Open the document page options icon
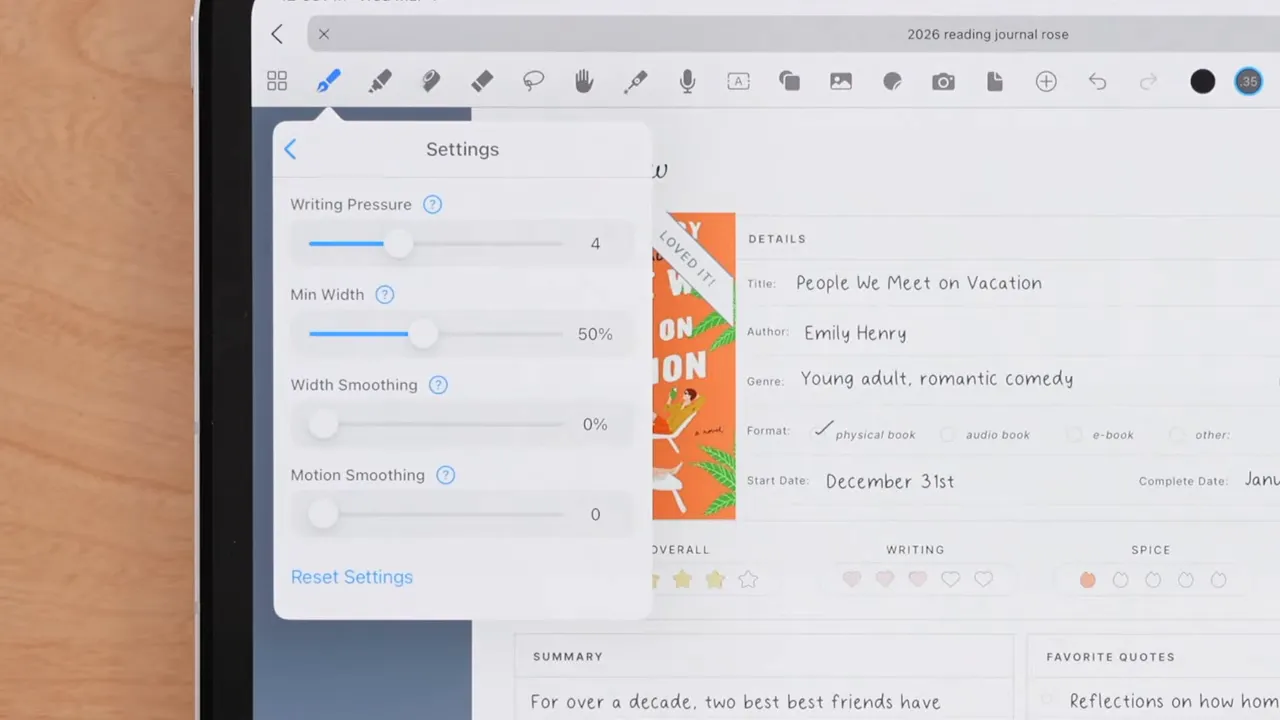The height and width of the screenshot is (720, 1280). click(995, 82)
